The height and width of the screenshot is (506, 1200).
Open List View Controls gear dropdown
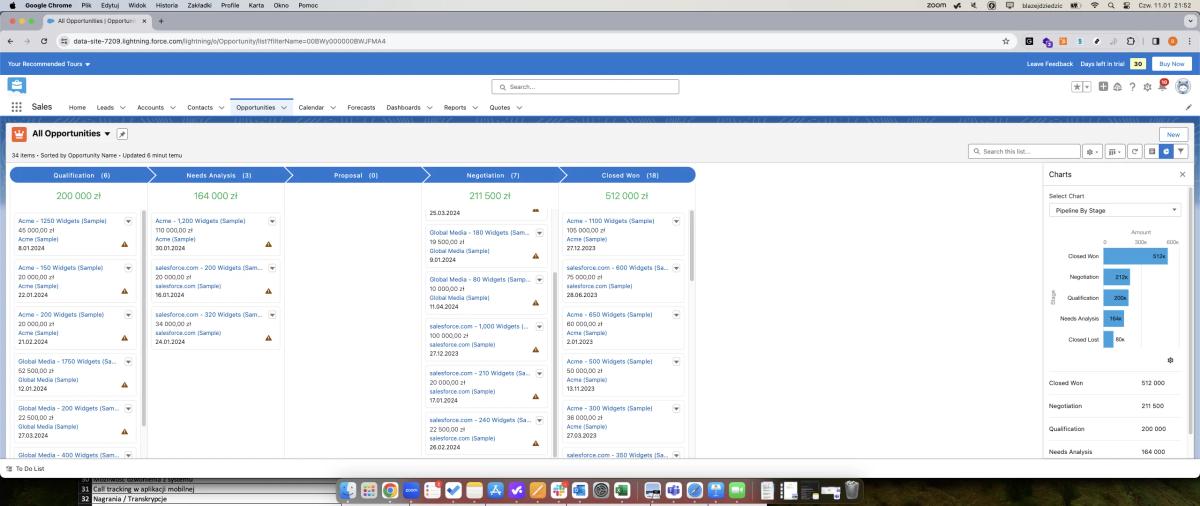(1093, 151)
